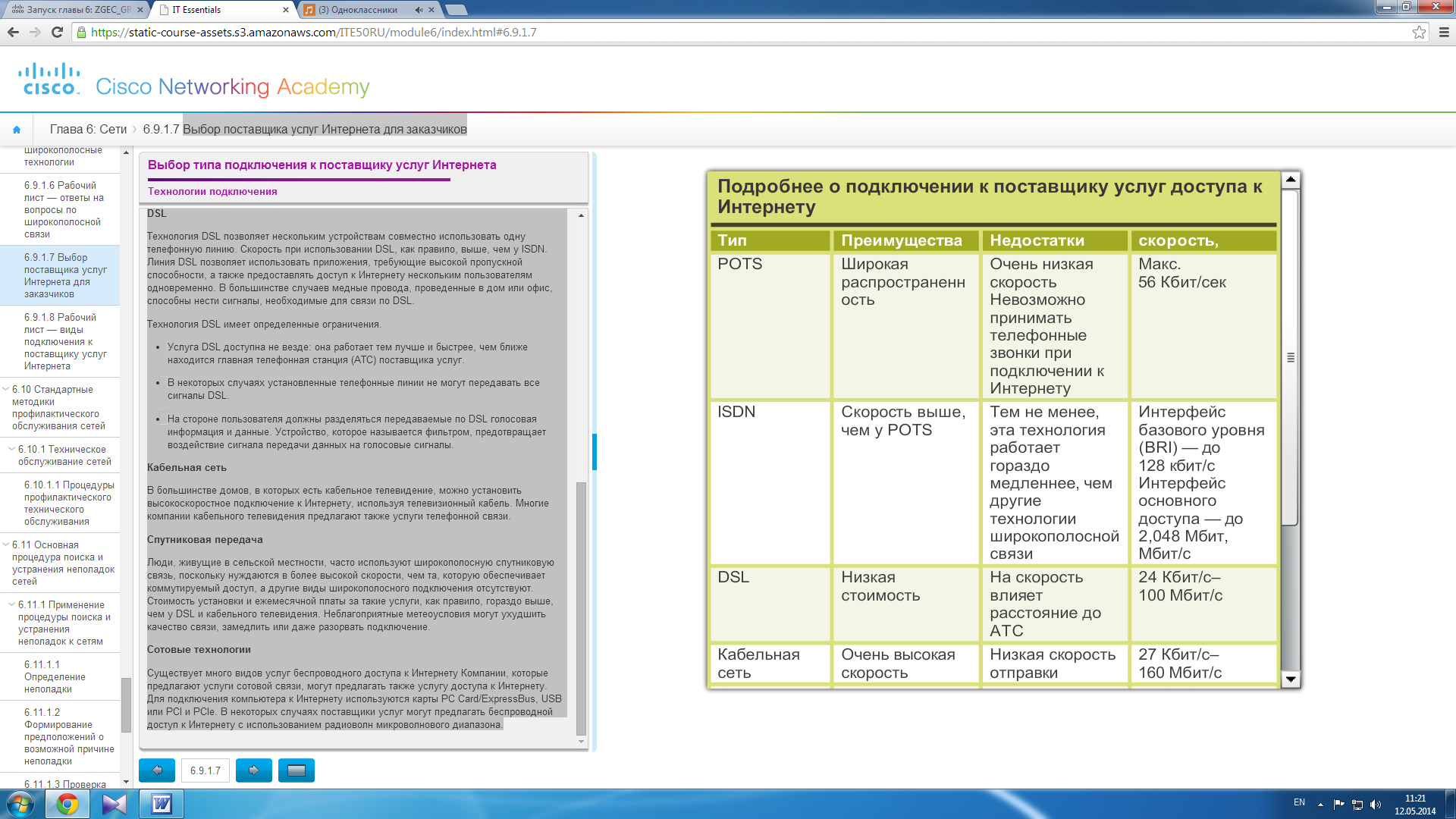
Task: Open Chrome menu hamburger icon
Action: click(x=1443, y=32)
